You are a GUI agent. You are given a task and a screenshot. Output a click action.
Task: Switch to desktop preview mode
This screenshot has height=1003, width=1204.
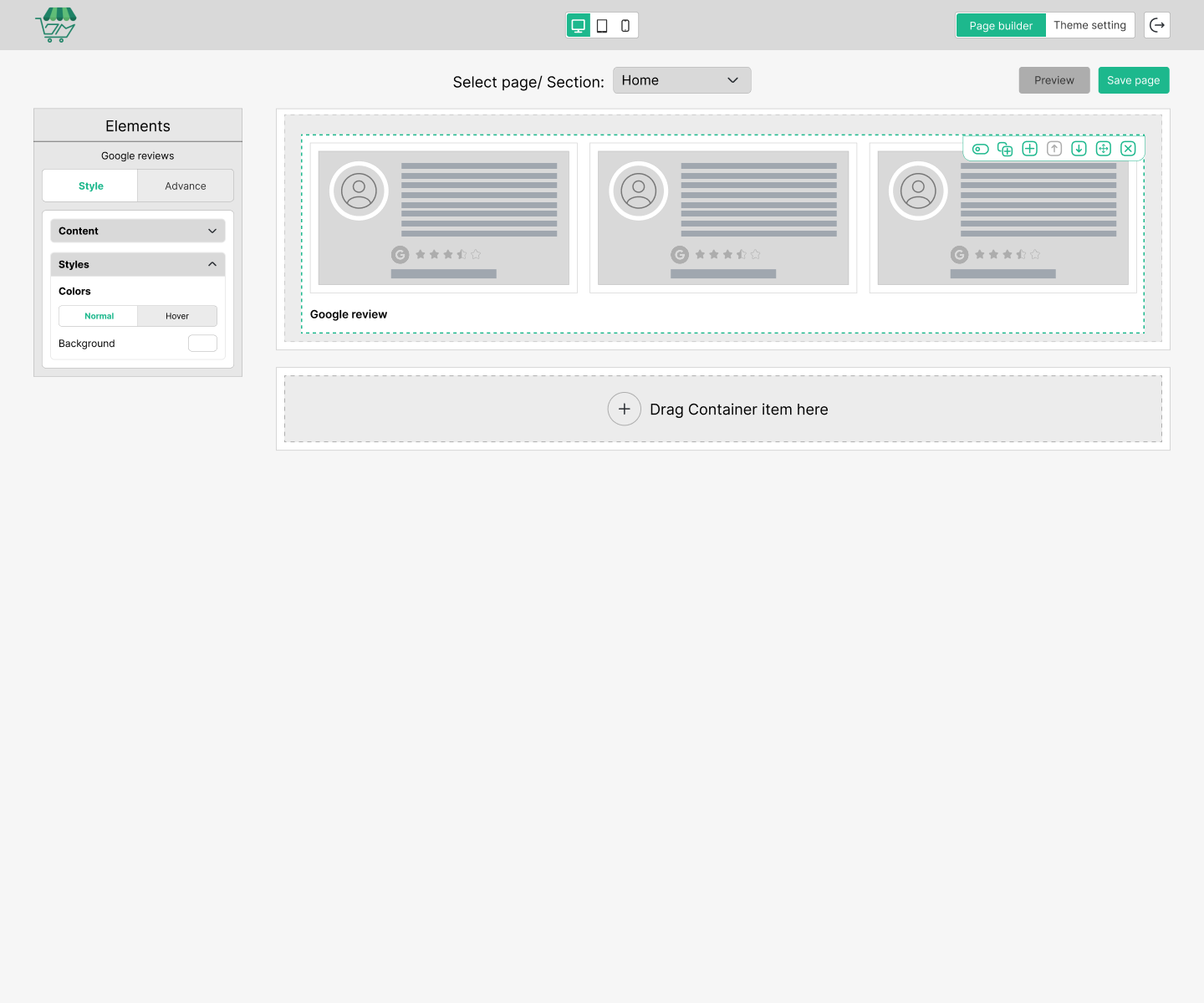coord(578,25)
